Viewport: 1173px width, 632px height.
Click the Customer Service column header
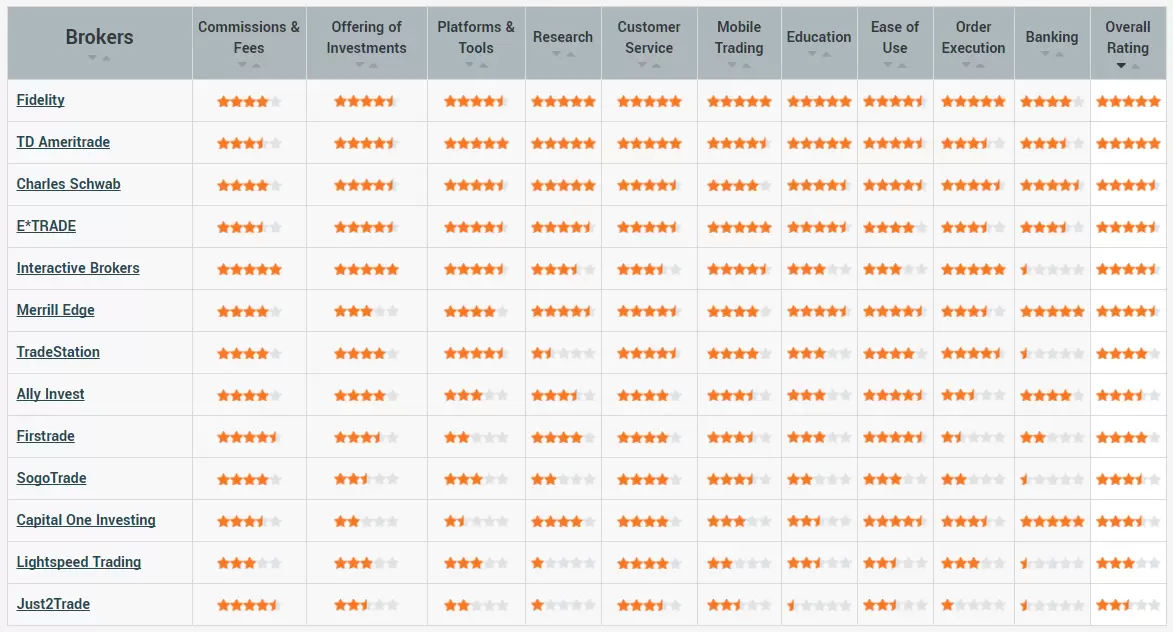[x=649, y=37]
